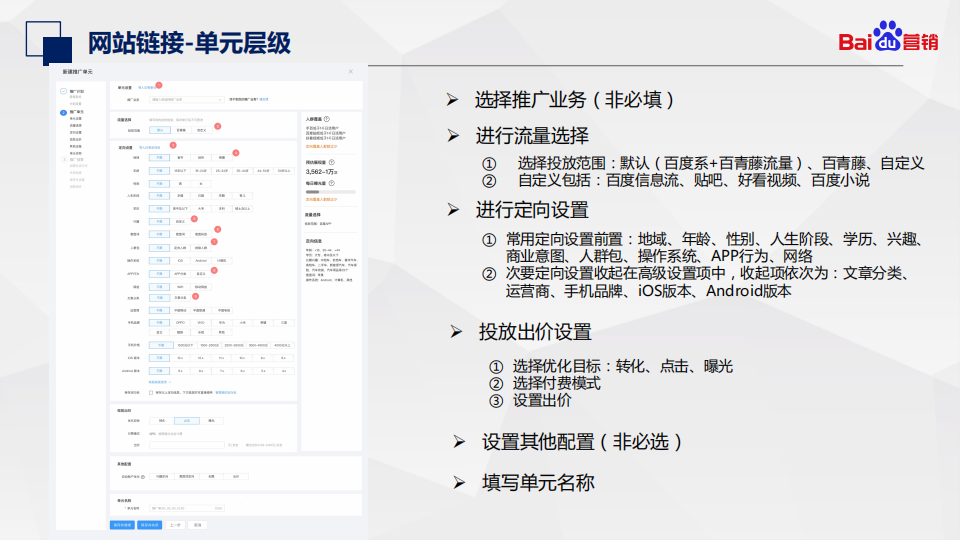Click the blue link beside 定向设置 heading
Viewport: 960px width, 540px height.
click(x=149, y=148)
